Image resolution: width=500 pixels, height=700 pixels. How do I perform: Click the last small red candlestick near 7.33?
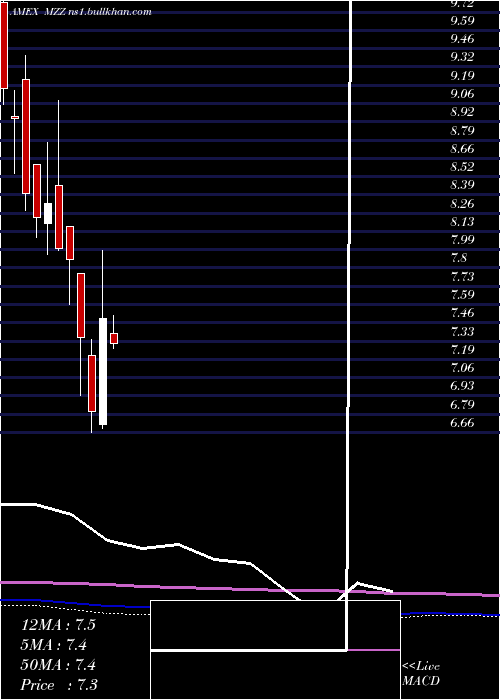coord(114,338)
